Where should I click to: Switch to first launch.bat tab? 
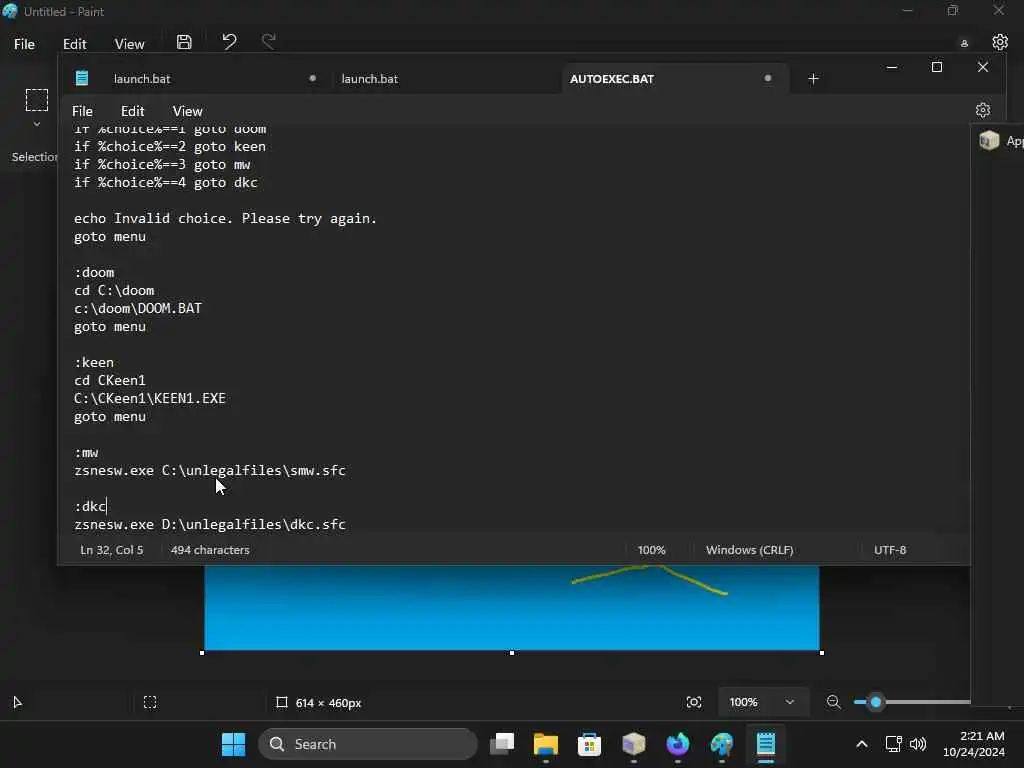click(142, 78)
